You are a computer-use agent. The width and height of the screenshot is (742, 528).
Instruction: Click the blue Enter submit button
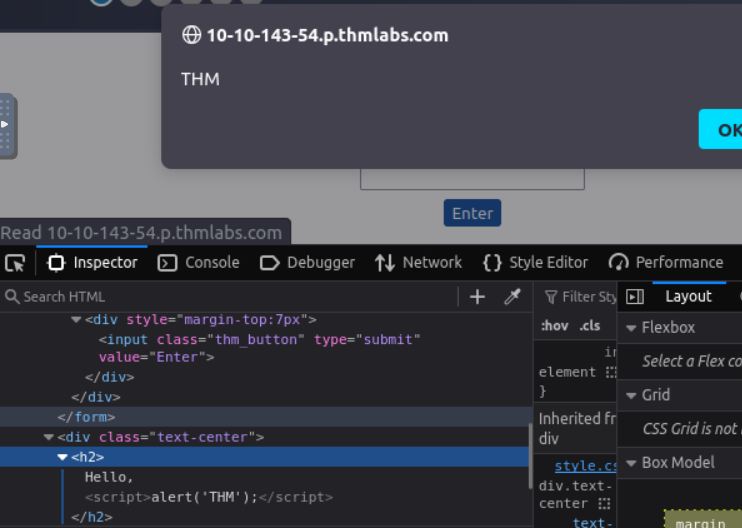pyautogui.click(x=472, y=213)
